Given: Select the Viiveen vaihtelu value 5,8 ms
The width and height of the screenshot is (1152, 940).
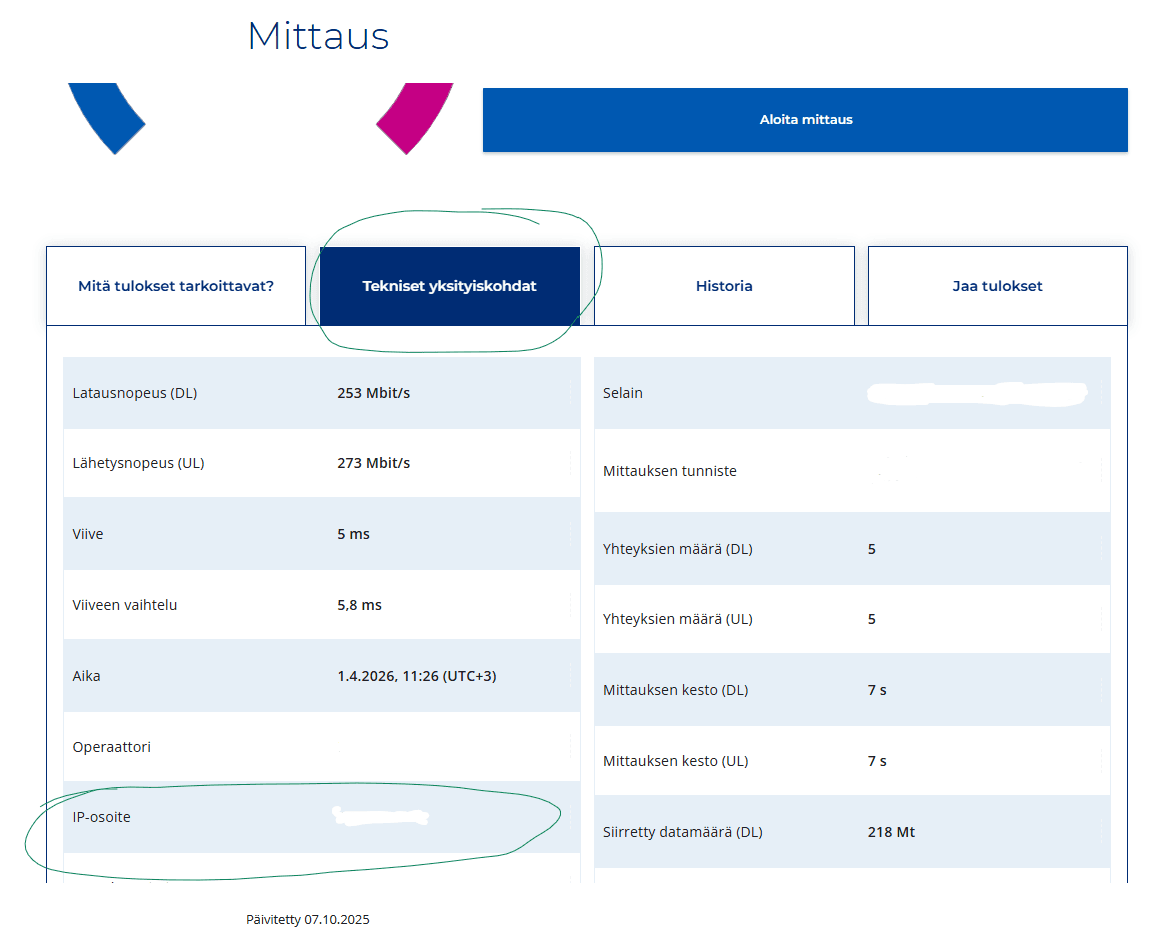Looking at the screenshot, I should [359, 604].
